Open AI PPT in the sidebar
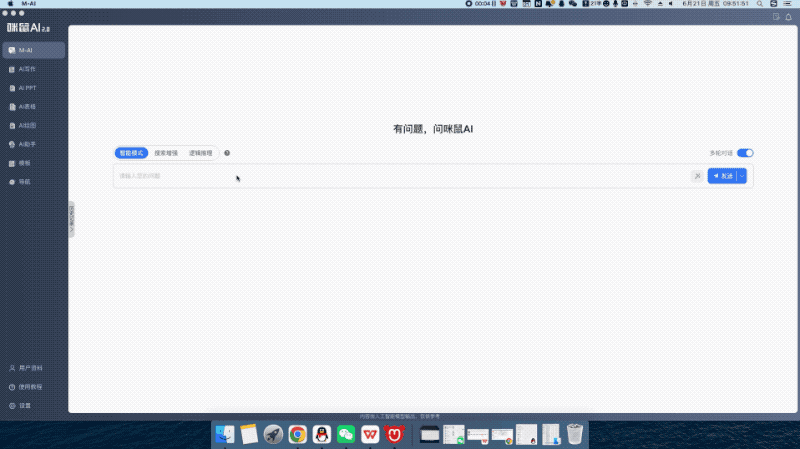Image resolution: width=800 pixels, height=449 pixels. point(27,88)
